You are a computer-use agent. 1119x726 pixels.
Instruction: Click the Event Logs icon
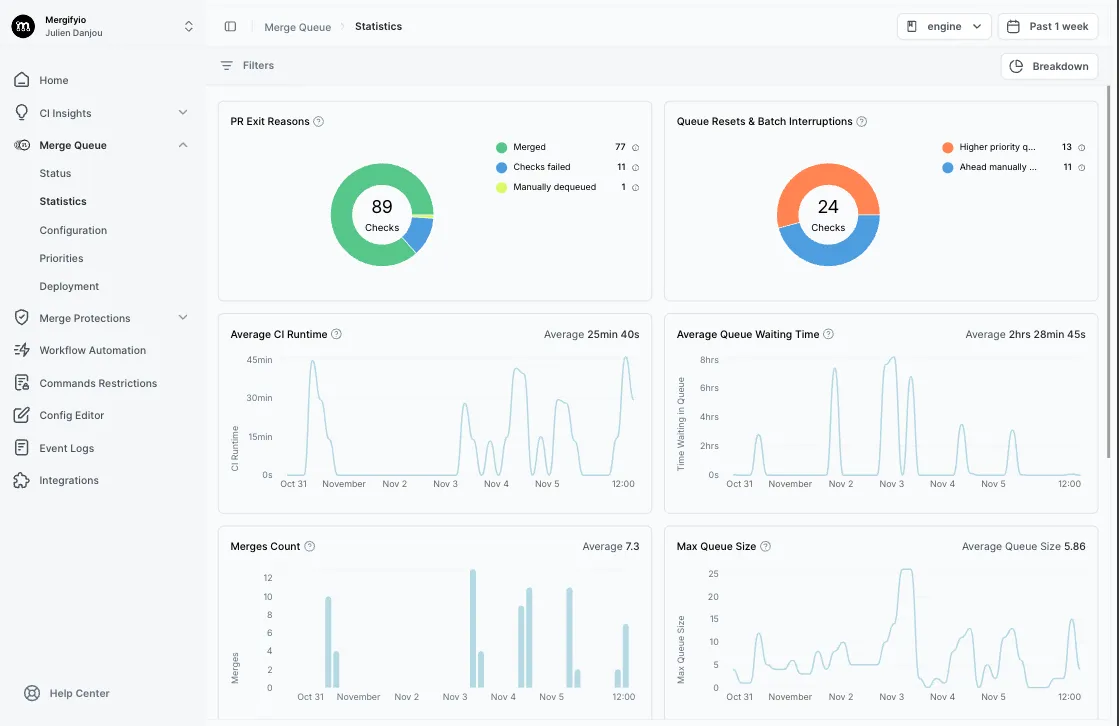(22, 448)
